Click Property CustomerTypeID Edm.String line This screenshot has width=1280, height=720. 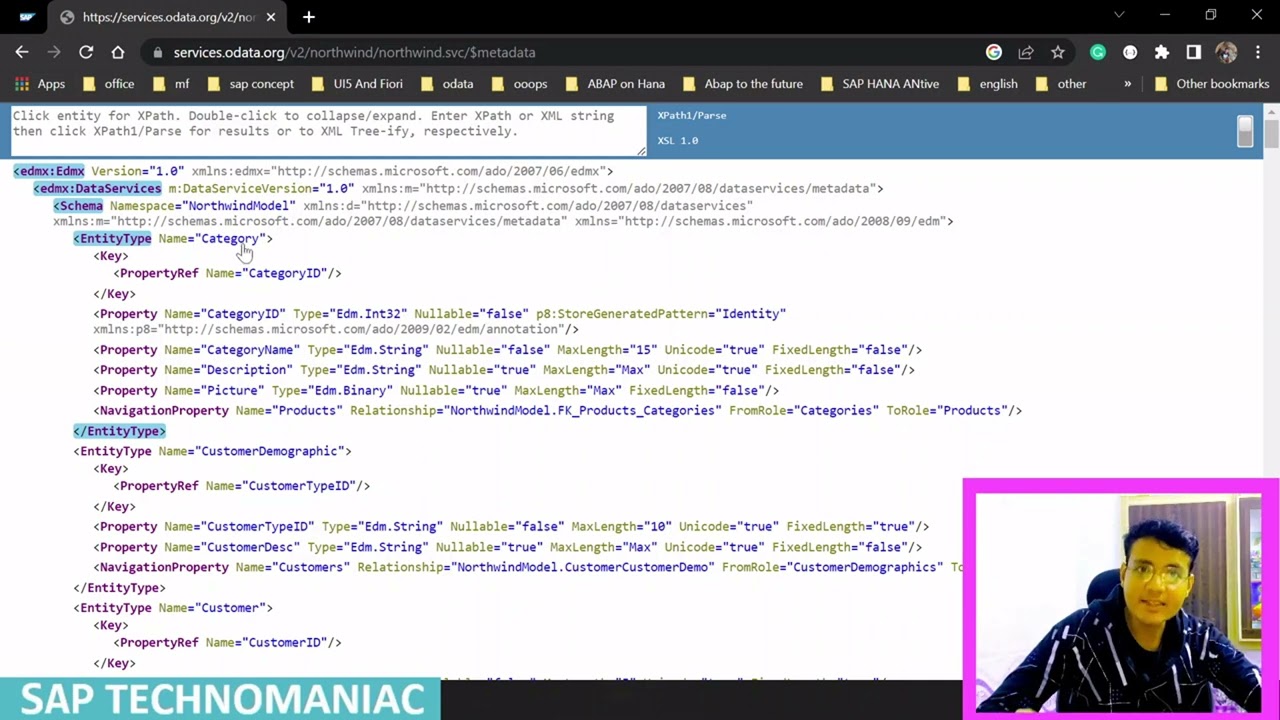(511, 526)
